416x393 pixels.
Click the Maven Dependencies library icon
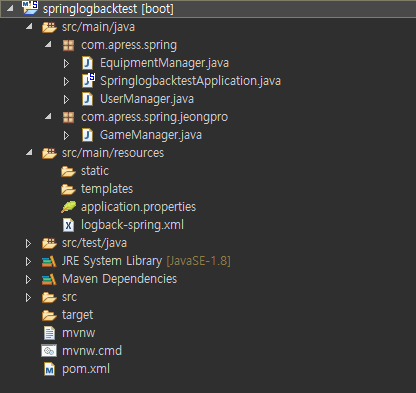coord(49,279)
